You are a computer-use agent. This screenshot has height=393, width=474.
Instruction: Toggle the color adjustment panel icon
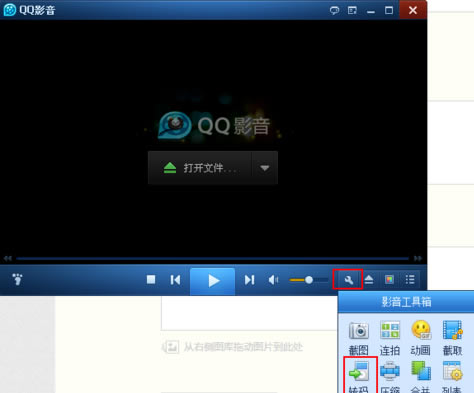389,280
